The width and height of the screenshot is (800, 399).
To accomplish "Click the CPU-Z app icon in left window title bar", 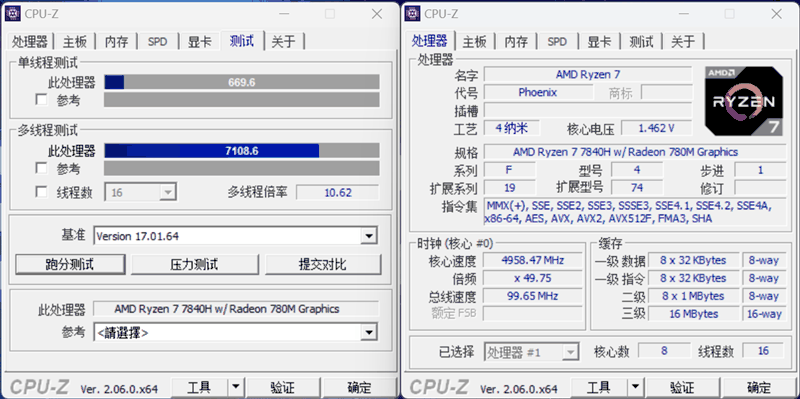I will pyautogui.click(x=13, y=14).
